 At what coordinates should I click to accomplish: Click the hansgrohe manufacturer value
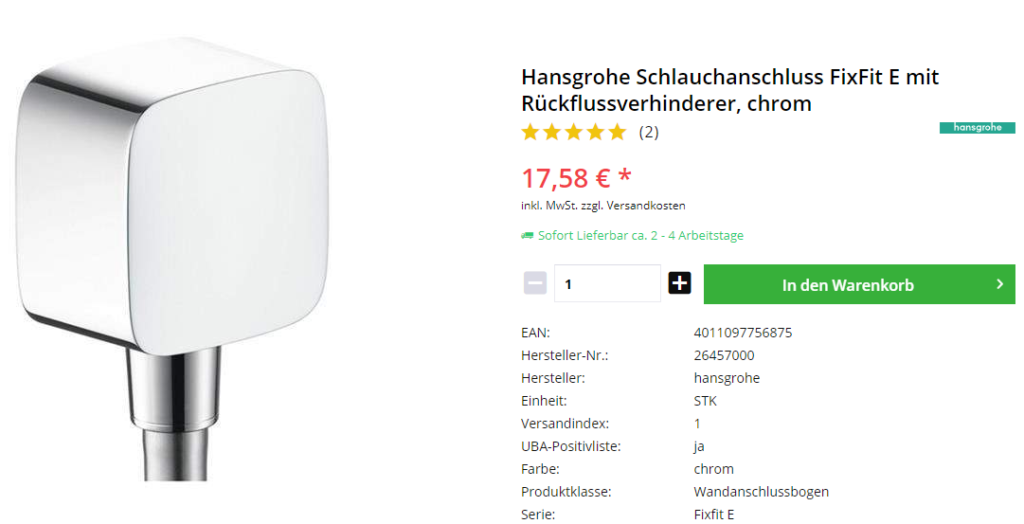726,378
